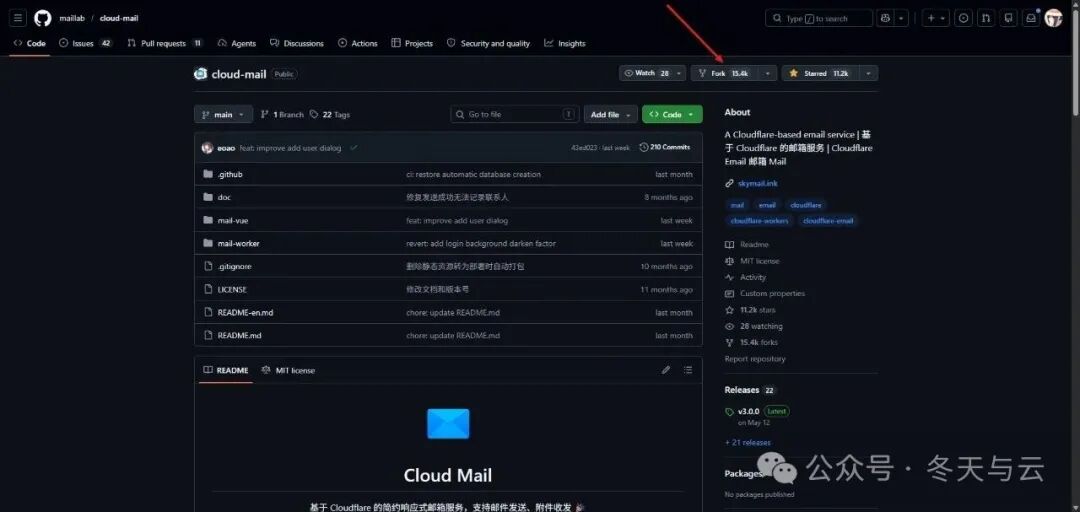Image resolution: width=1080 pixels, height=512 pixels.
Task: Switch to the MIT license tab
Action: 289,370
